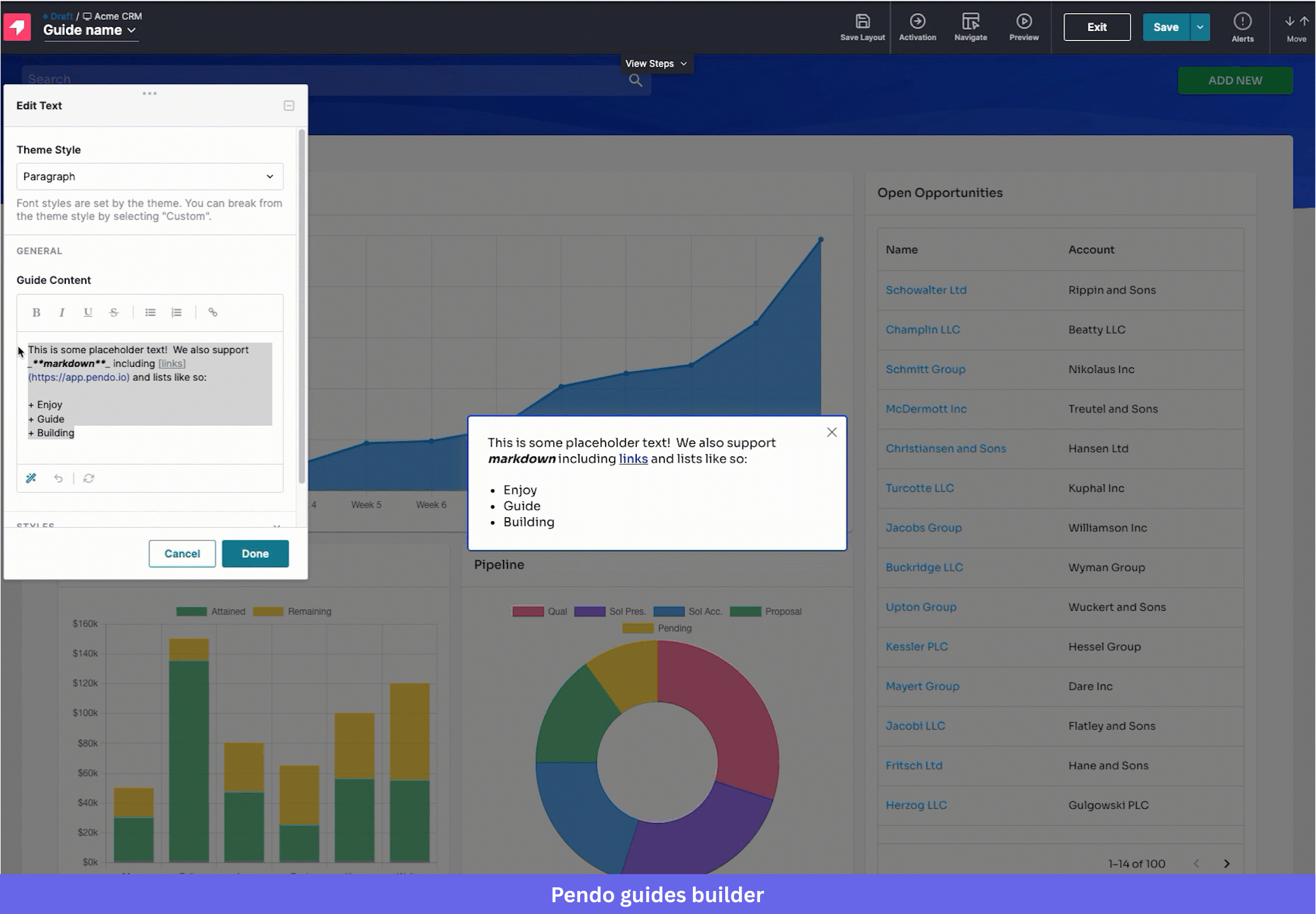Screen dimensions: 1316x914
Task: Apply strikethrough to the selected text
Action: (114, 313)
